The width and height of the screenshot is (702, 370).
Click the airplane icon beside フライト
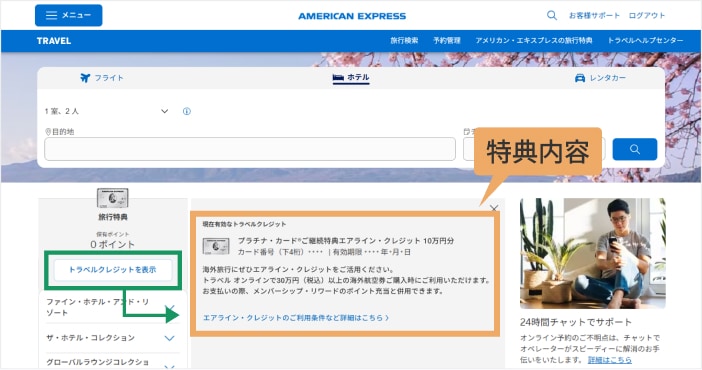coord(85,78)
